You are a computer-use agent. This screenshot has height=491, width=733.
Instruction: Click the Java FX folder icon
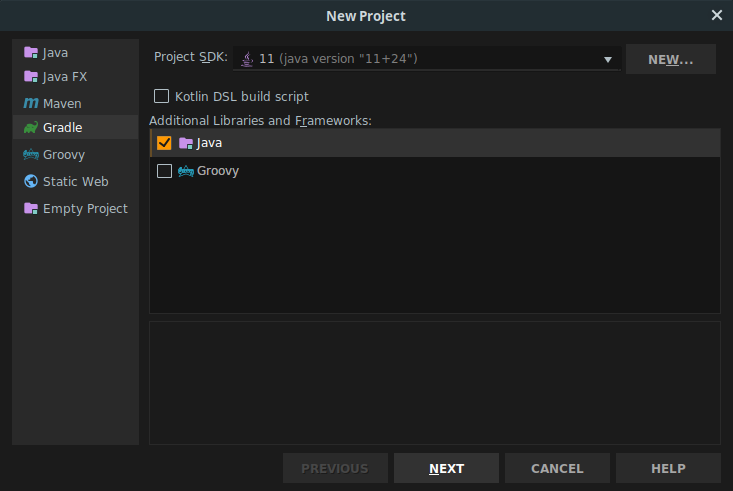[31, 76]
